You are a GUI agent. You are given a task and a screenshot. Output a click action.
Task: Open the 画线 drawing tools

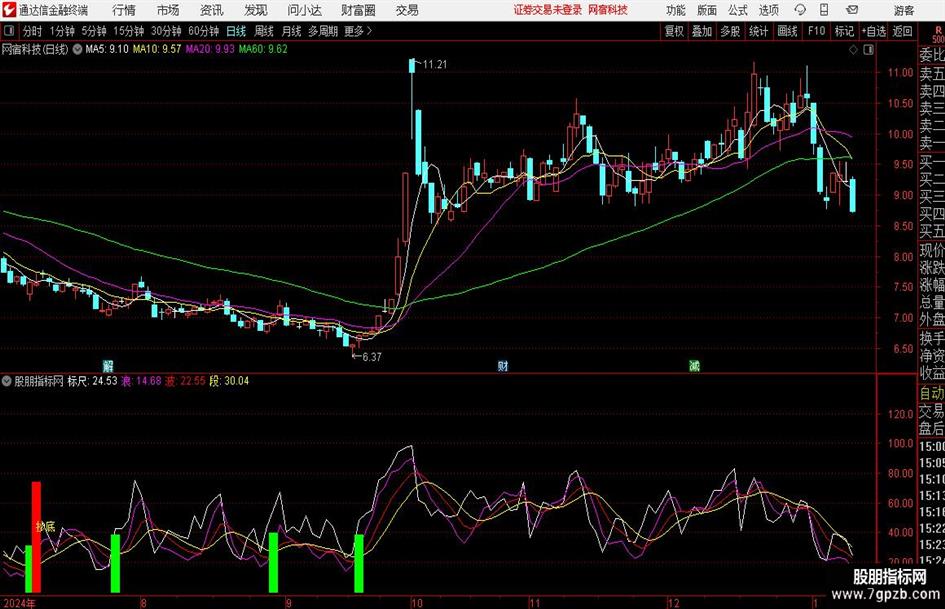tap(788, 31)
